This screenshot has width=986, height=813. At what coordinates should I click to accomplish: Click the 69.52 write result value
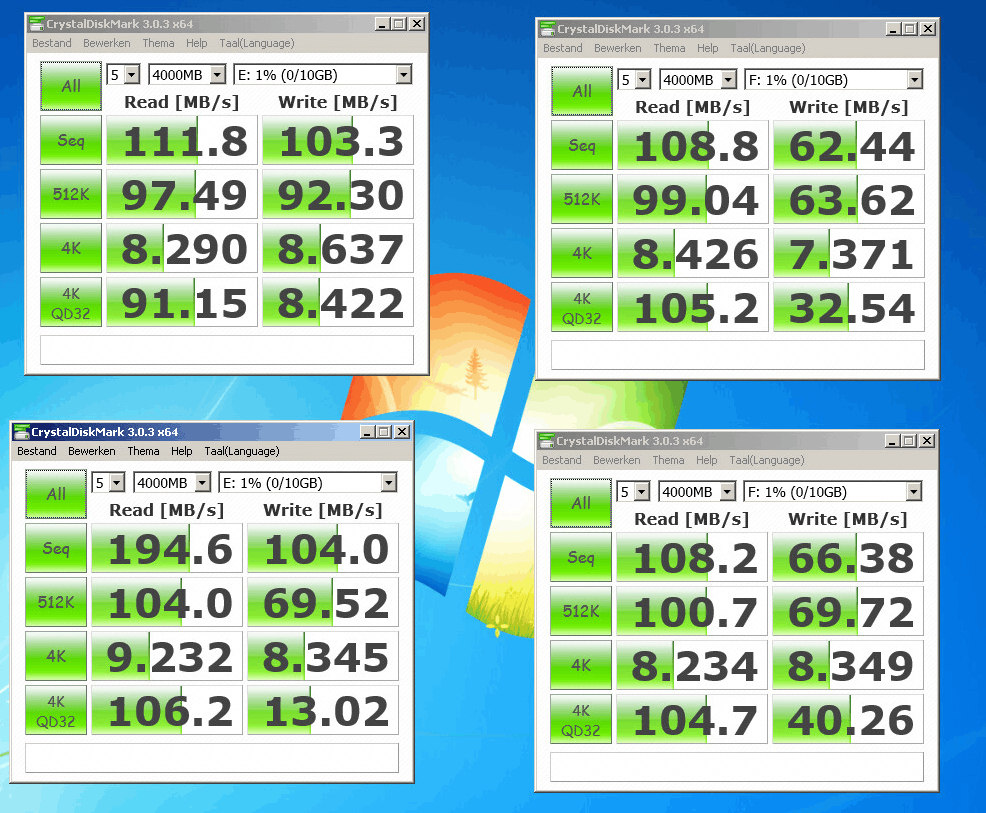[x=323, y=602]
